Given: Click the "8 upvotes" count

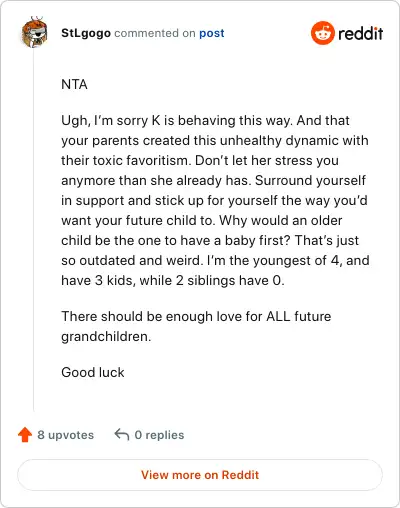Looking at the screenshot, I should coord(65,435).
